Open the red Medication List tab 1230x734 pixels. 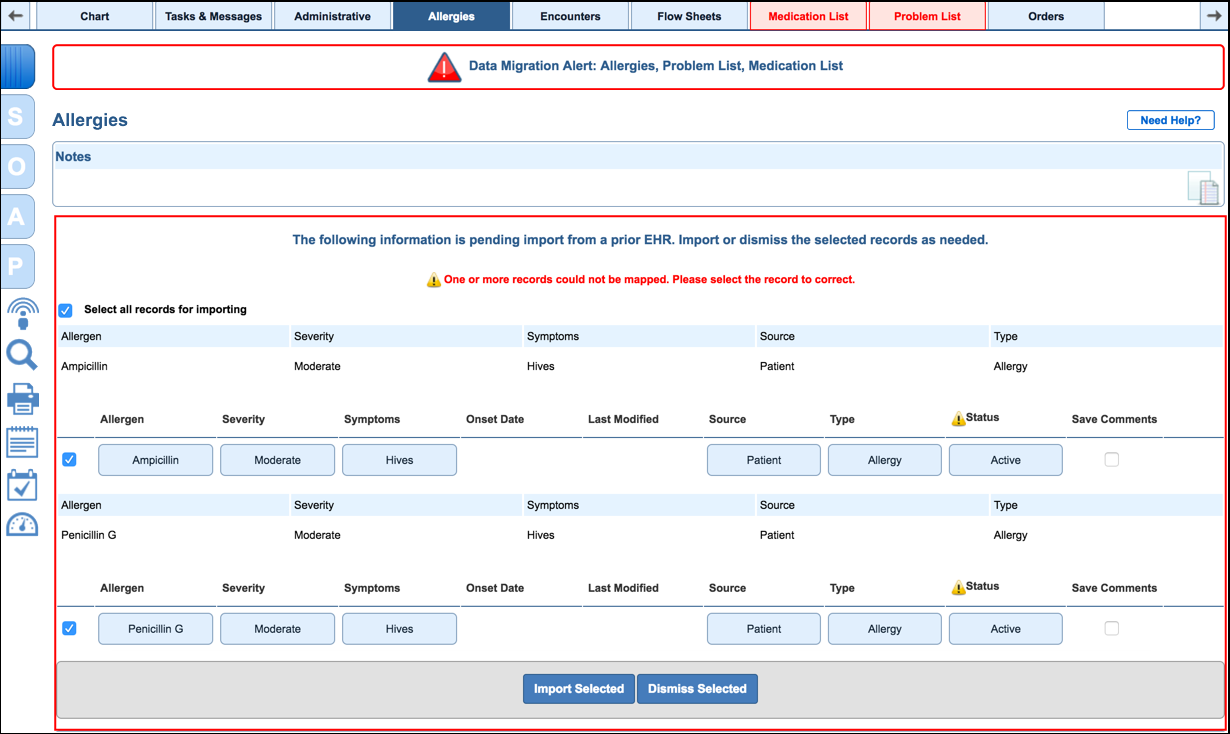click(809, 16)
